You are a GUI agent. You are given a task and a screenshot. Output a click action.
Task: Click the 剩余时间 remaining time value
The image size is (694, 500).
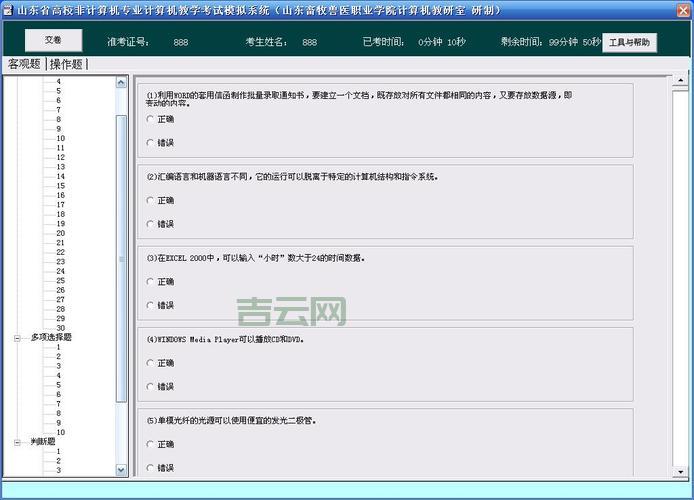tap(574, 42)
